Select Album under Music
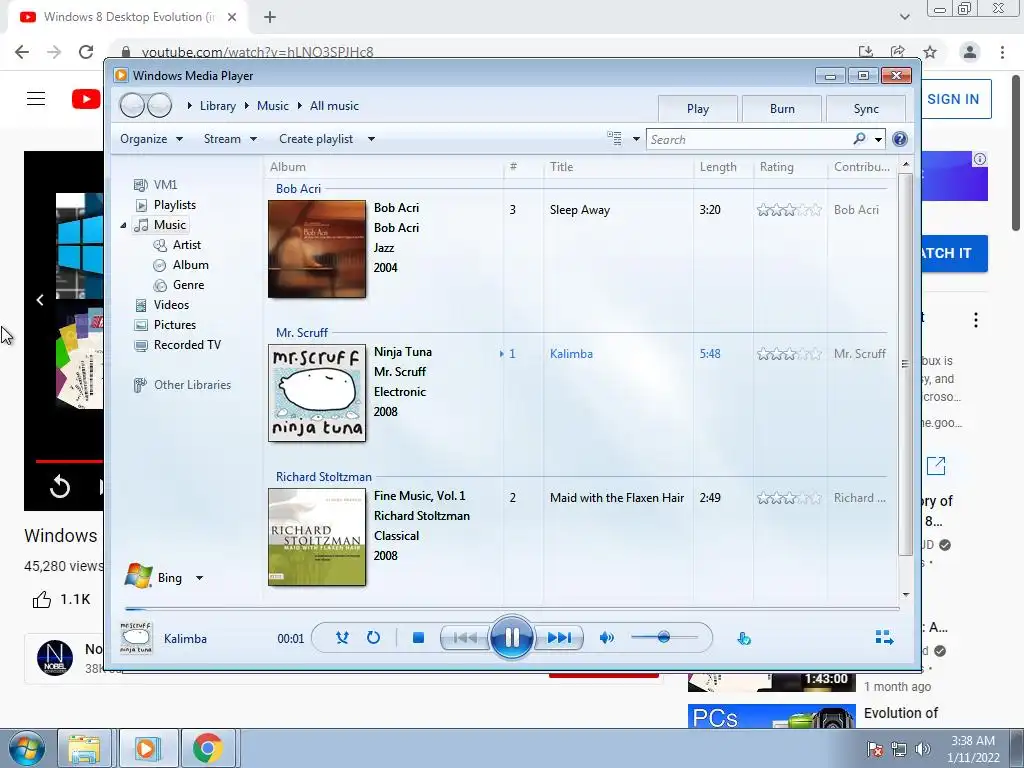1024x768 pixels. (x=181, y=265)
